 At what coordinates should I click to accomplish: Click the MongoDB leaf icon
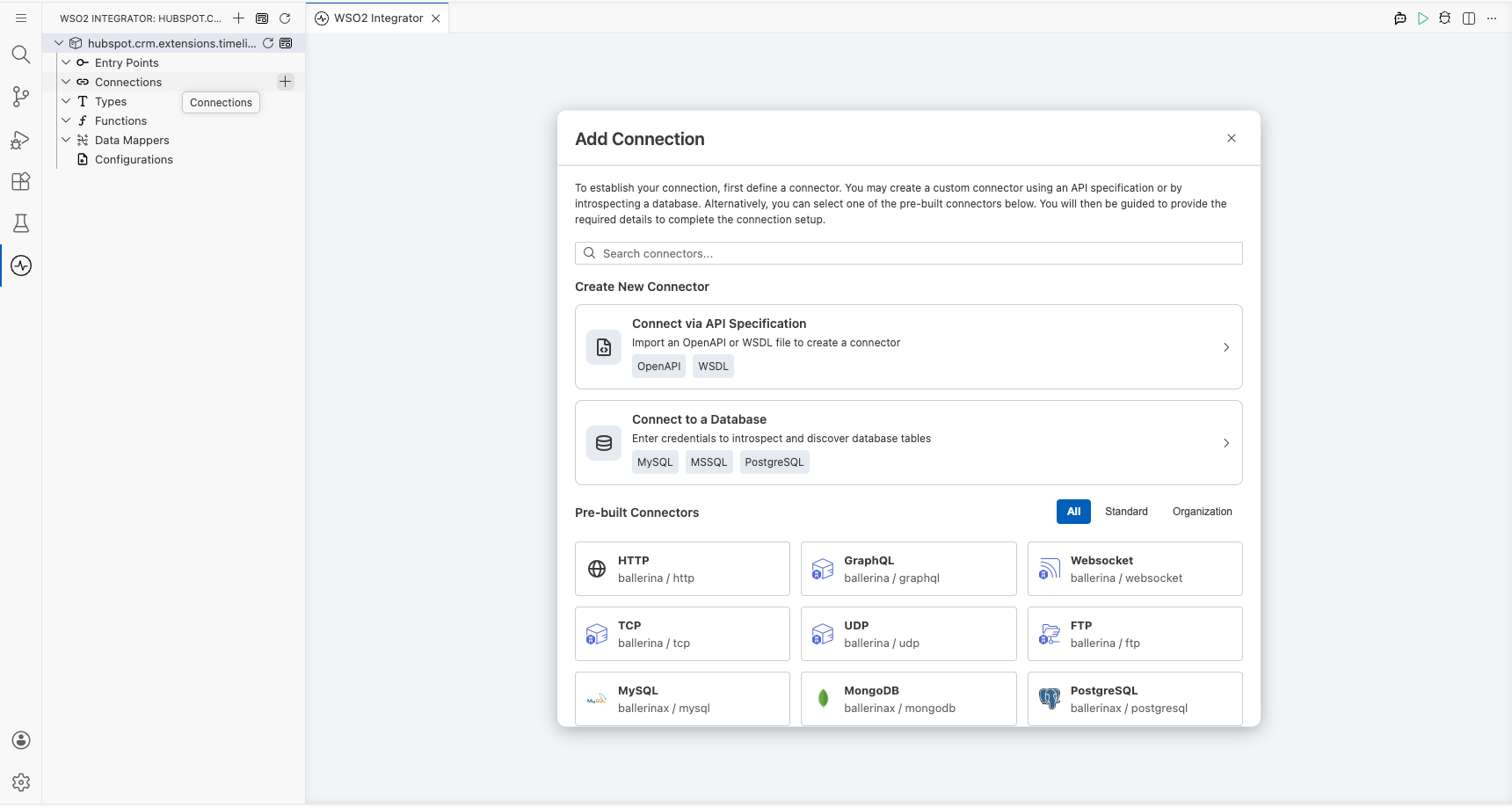click(823, 699)
